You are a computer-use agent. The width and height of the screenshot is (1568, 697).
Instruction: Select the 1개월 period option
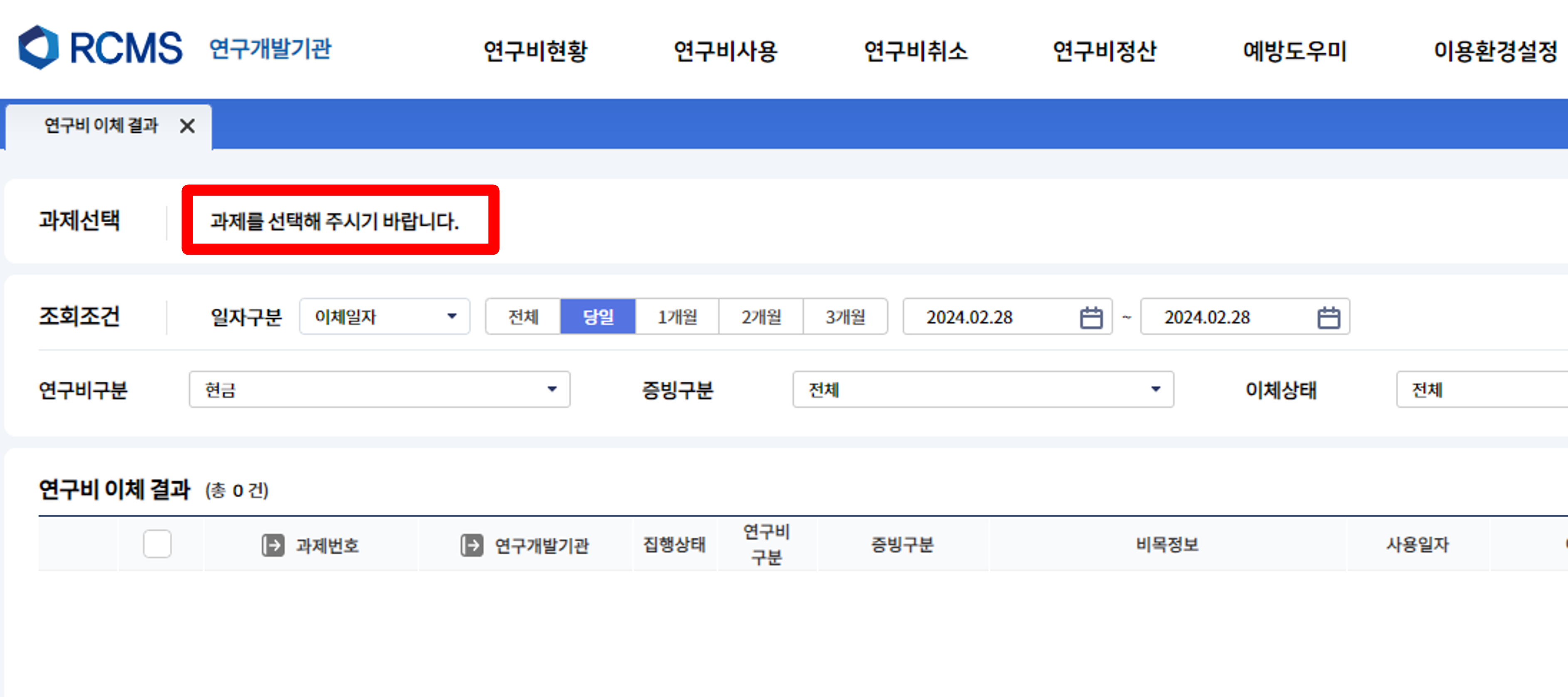pos(677,317)
